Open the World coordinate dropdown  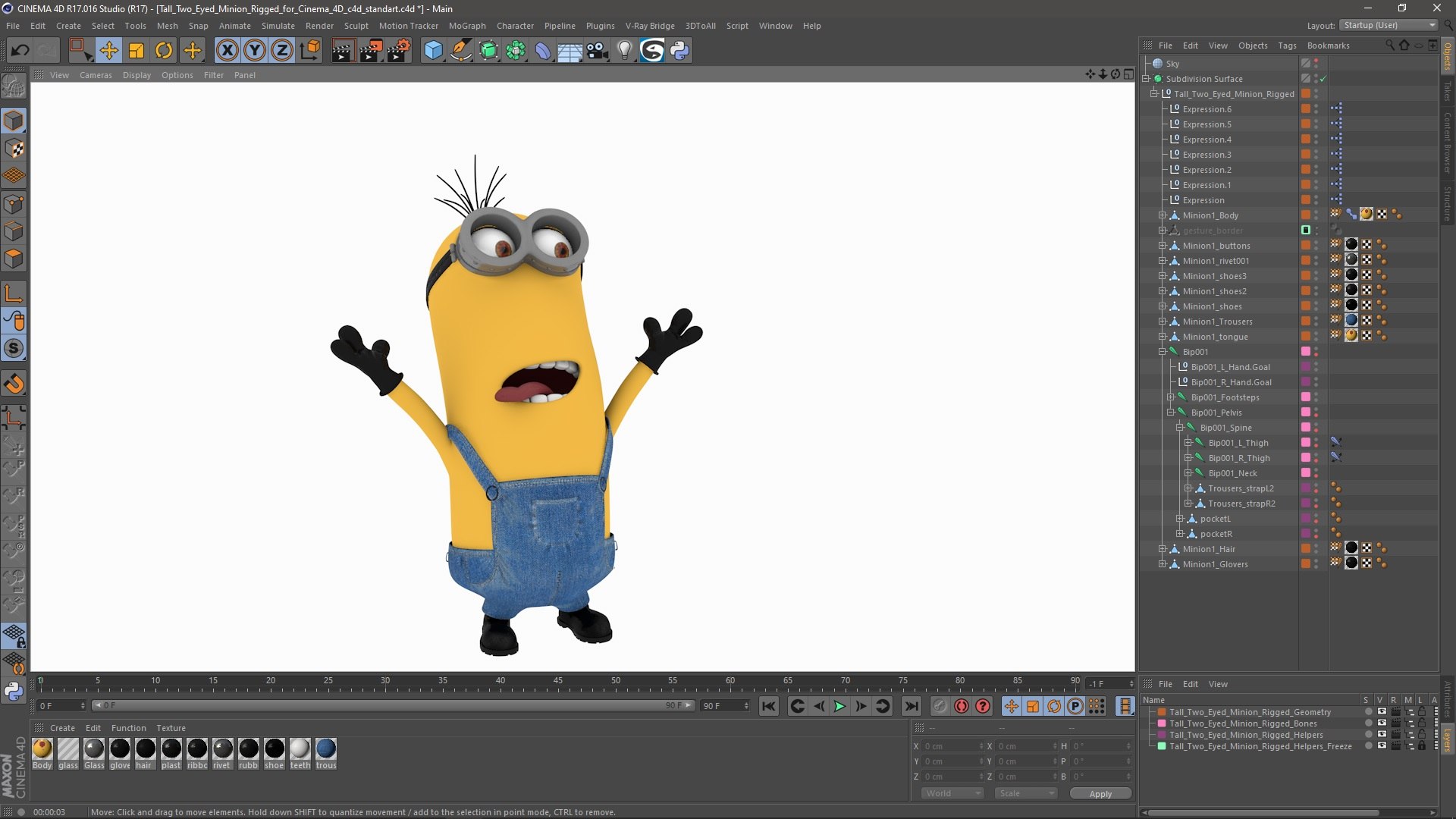pos(952,793)
